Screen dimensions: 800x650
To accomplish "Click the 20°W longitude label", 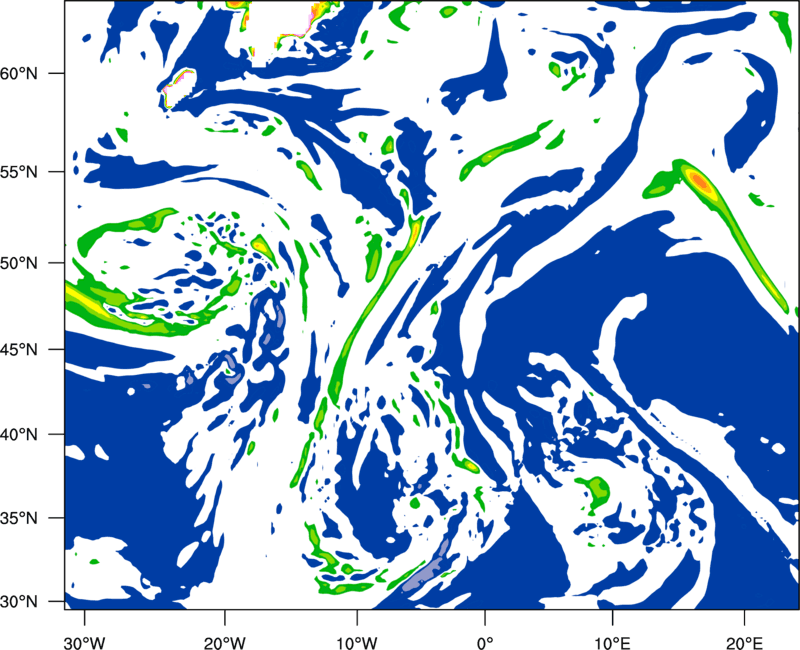I will coord(224,643).
